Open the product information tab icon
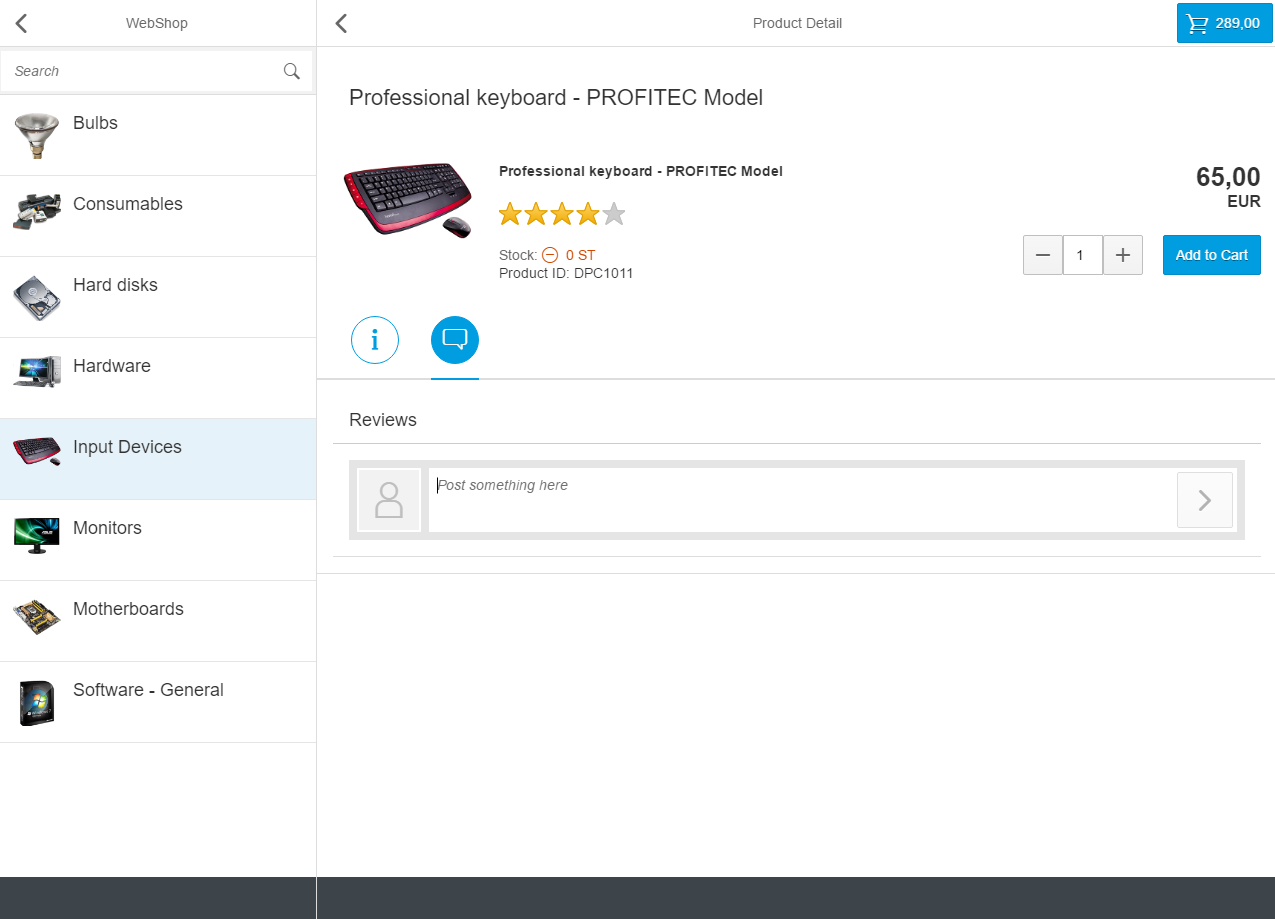Image resolution: width=1275 pixels, height=919 pixels. [375, 341]
